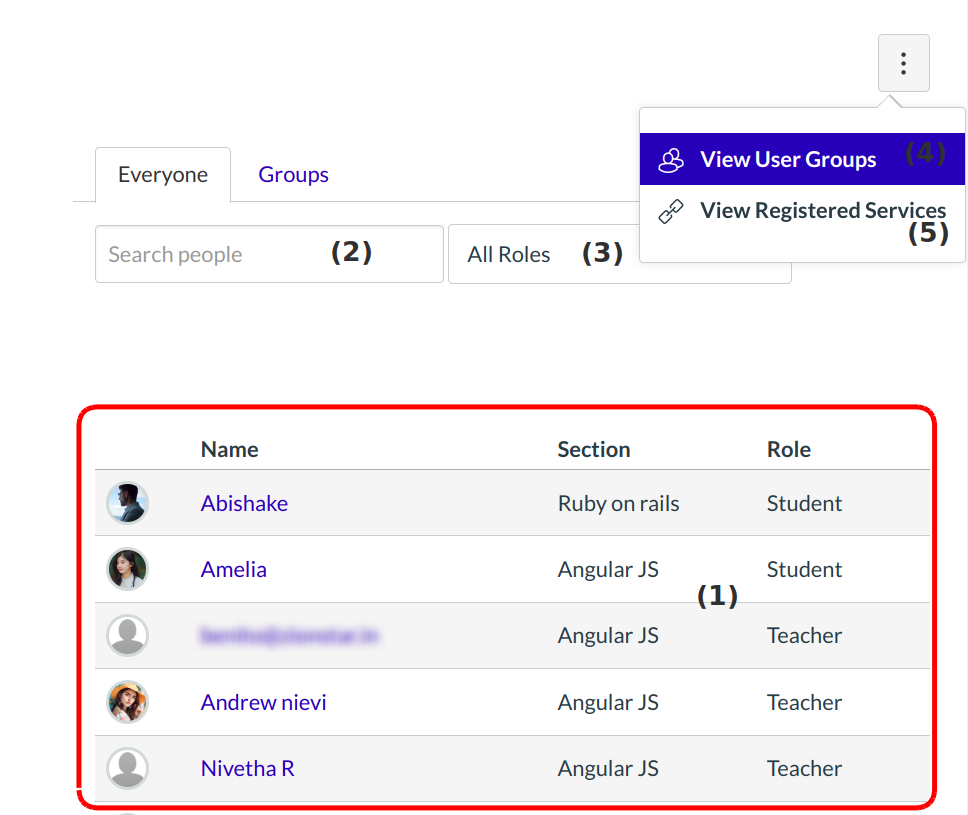The width and height of the screenshot is (968, 815).
Task: Open Abishake's user profile link
Action: [x=244, y=503]
